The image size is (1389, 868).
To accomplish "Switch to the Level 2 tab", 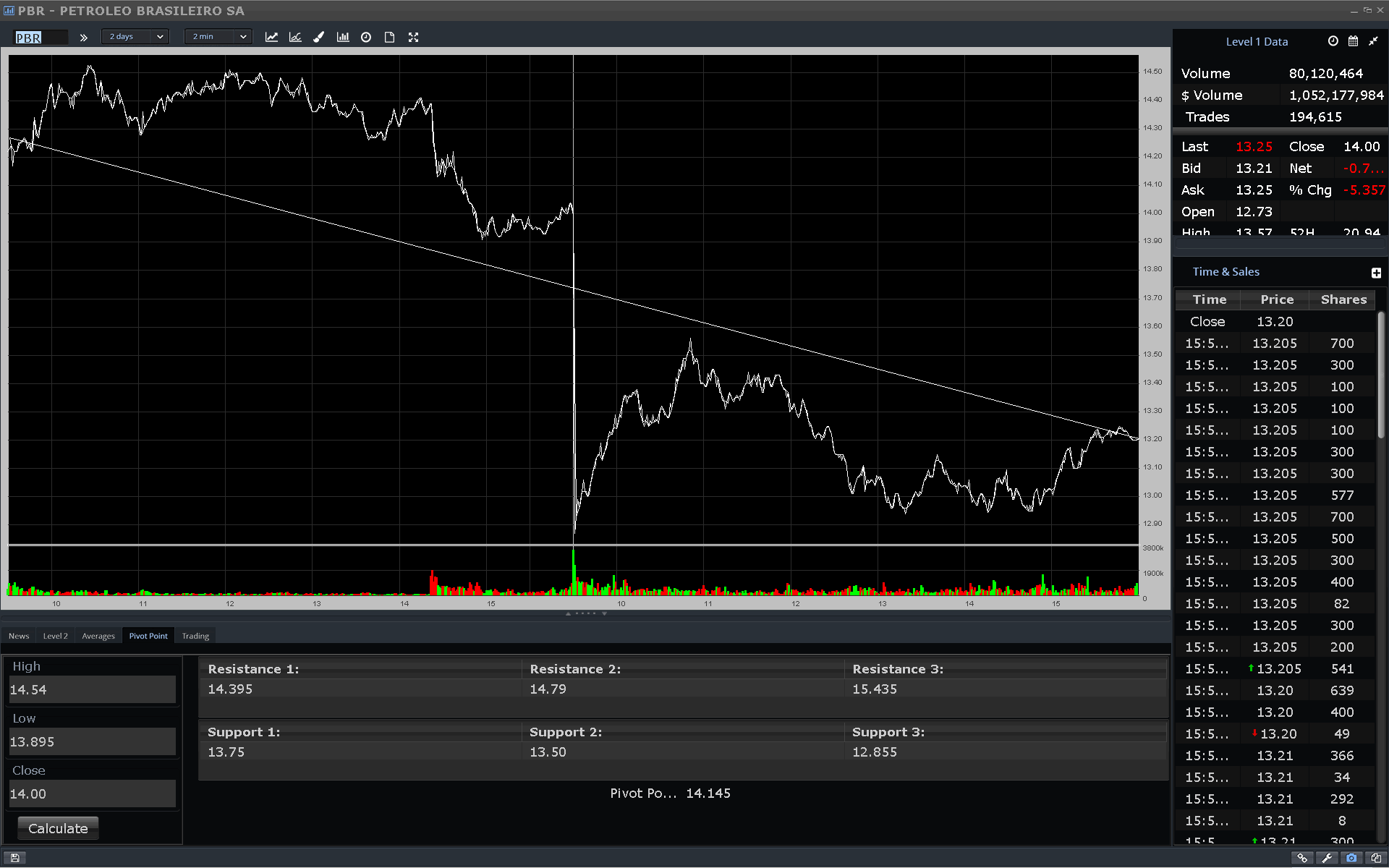I will [x=55, y=636].
